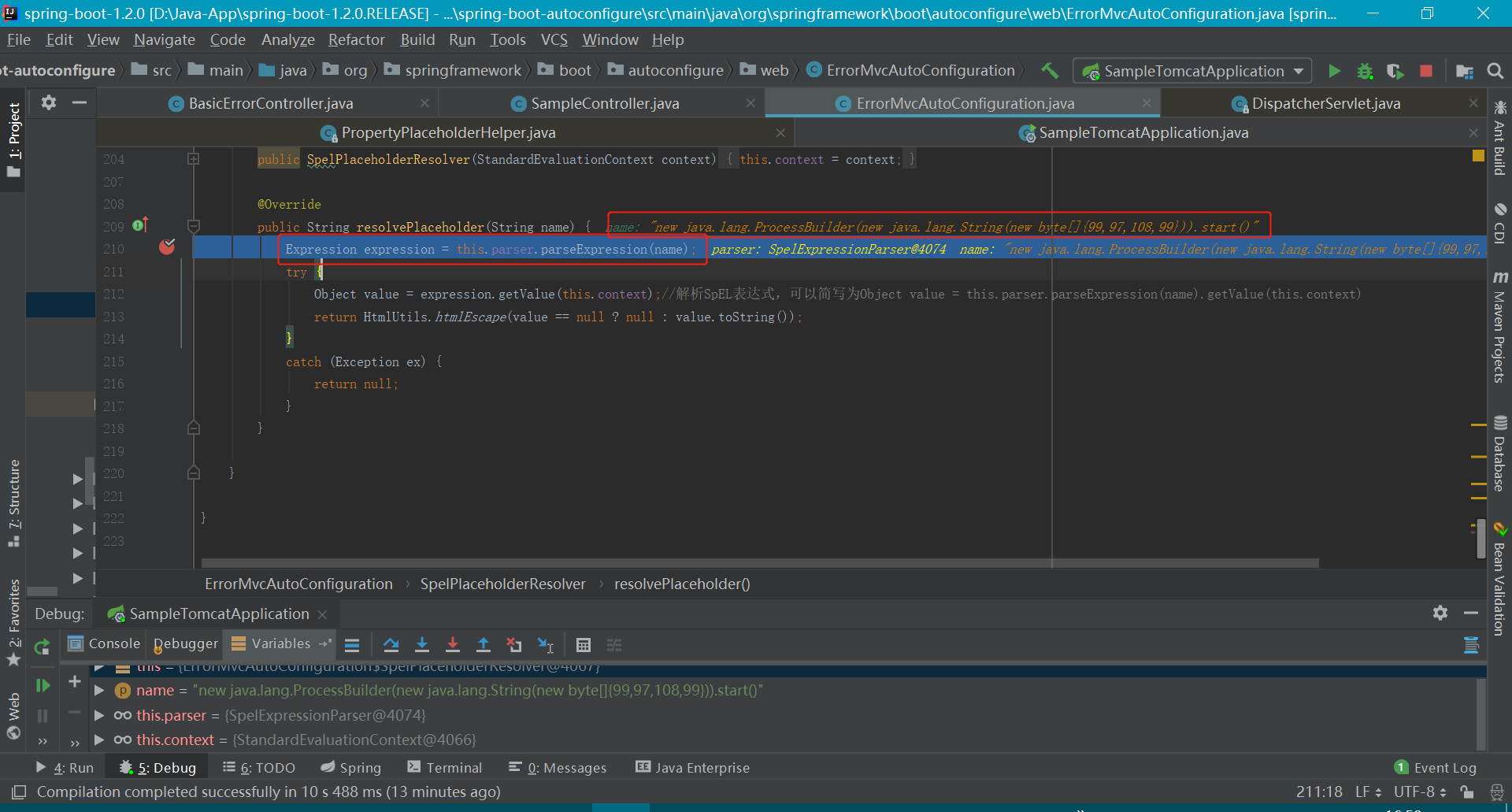The image size is (1512, 812).
Task: Run SampleTomcatApplication with green play icon
Action: (x=1334, y=71)
